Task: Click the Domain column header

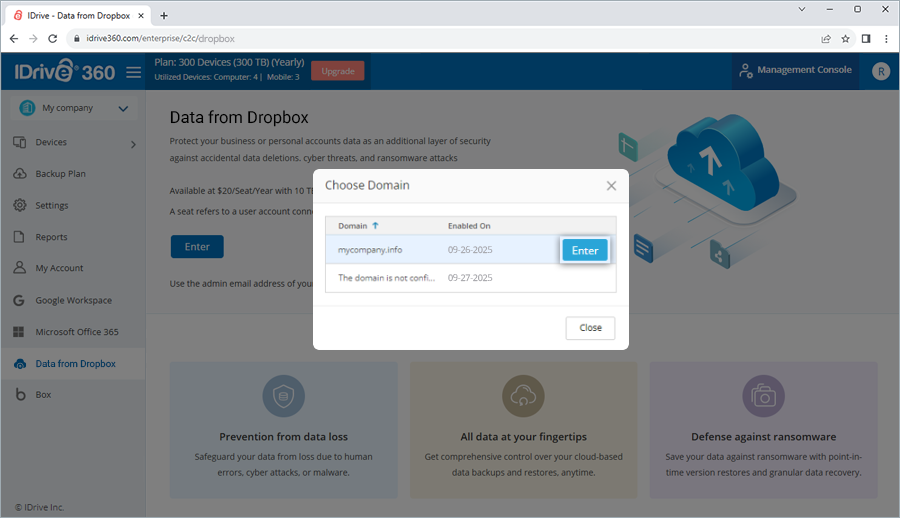Action: pyautogui.click(x=352, y=226)
